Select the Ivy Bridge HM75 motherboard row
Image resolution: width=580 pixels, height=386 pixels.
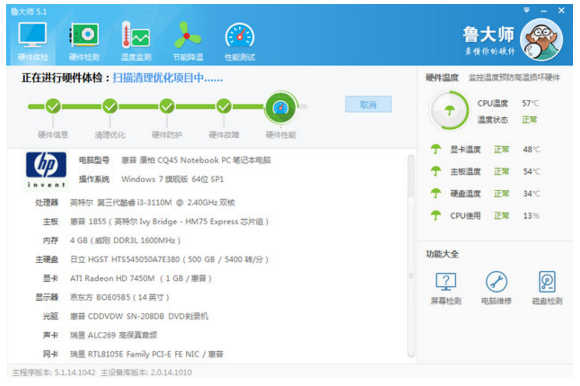(x=155, y=221)
